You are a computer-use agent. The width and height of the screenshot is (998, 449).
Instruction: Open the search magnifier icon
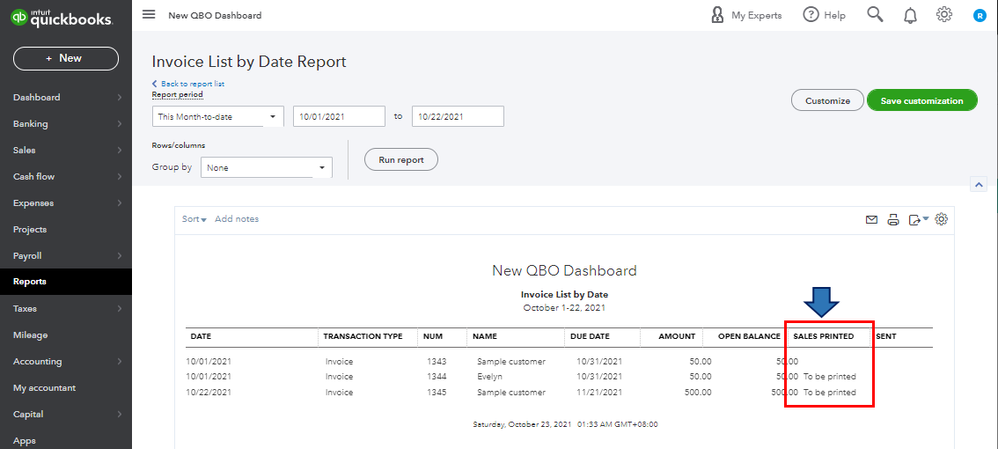[875, 15]
